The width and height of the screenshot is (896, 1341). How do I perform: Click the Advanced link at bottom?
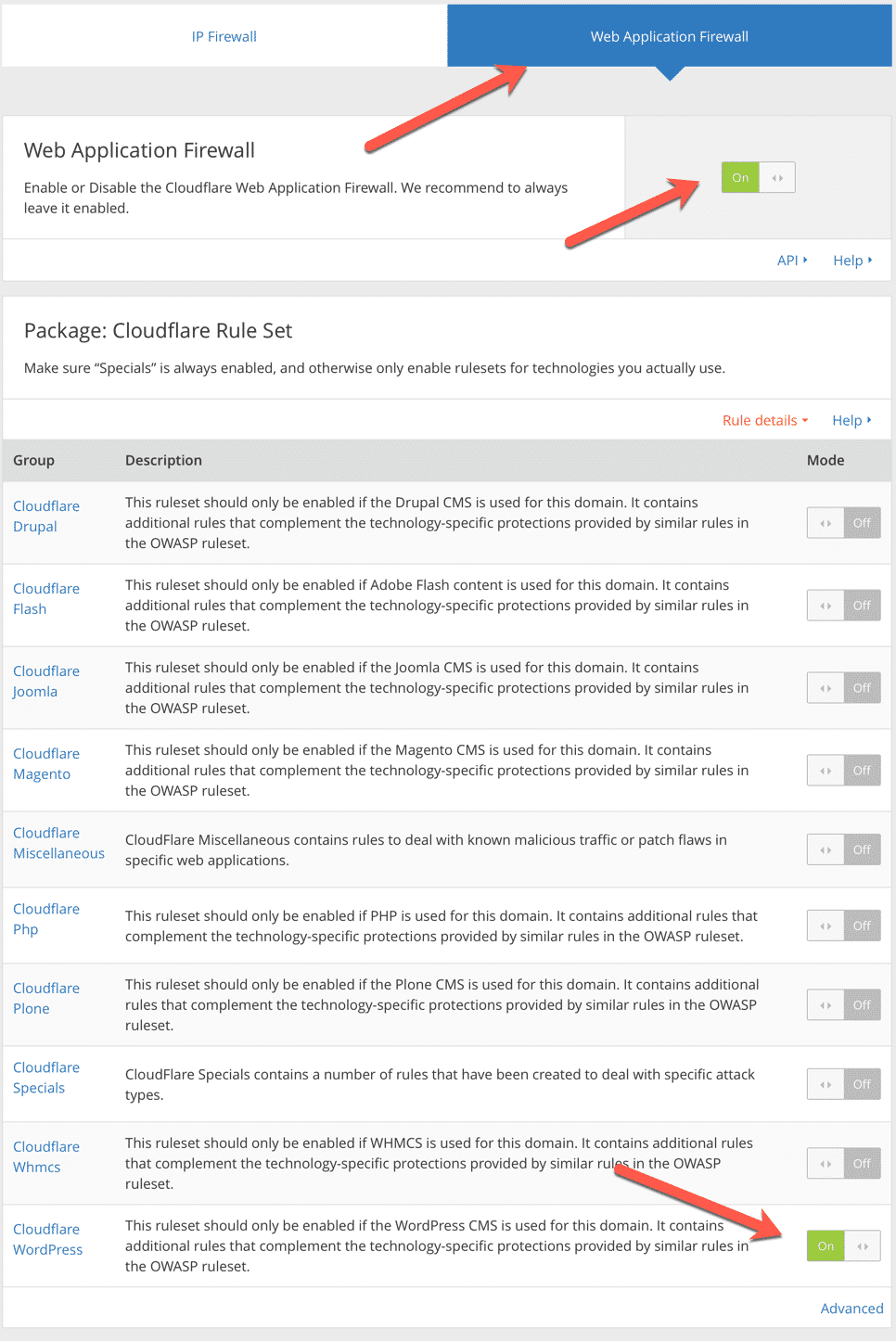pos(851,1309)
